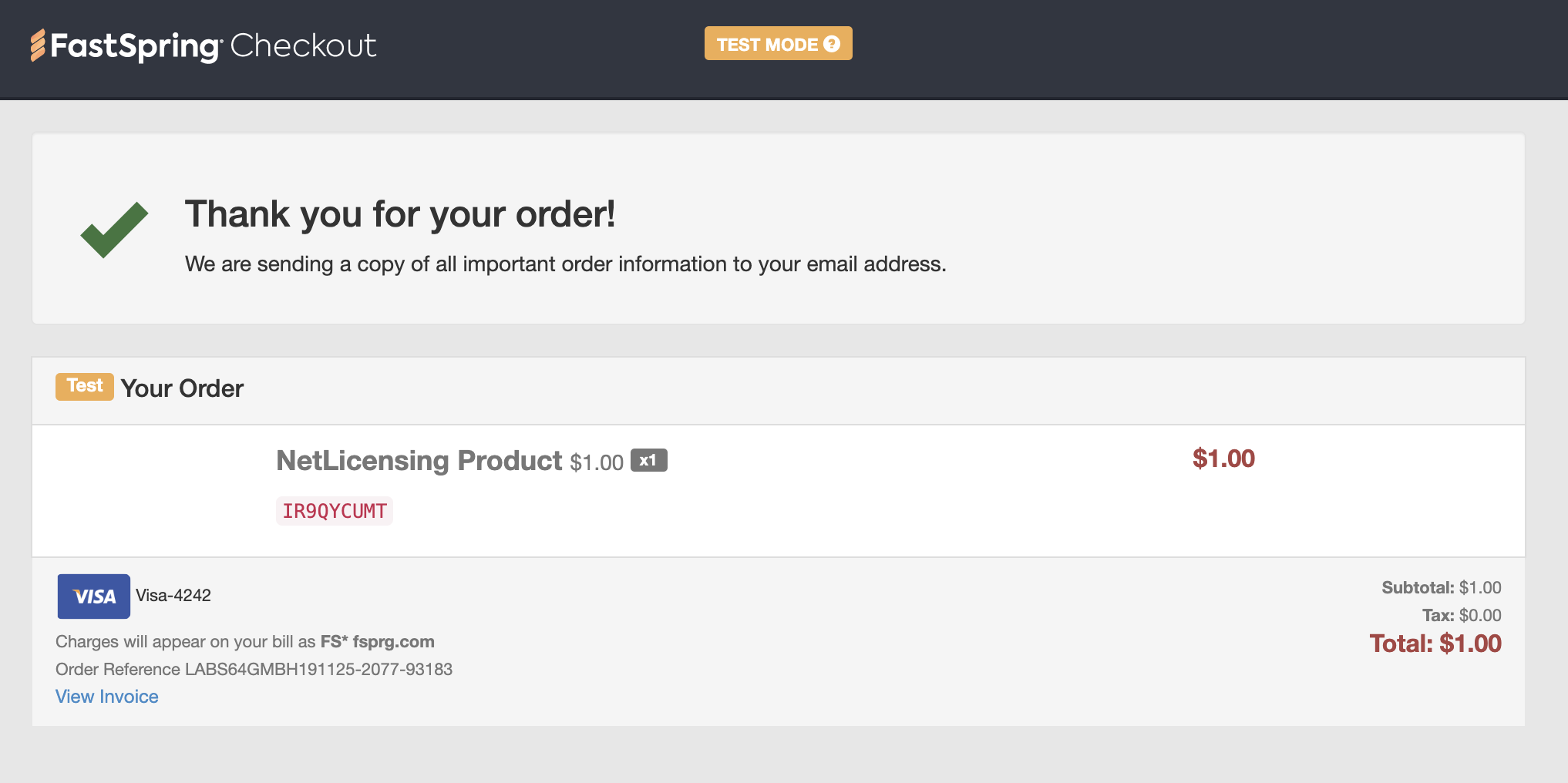
Task: Click the x1 quantity badge
Action: pos(649,460)
